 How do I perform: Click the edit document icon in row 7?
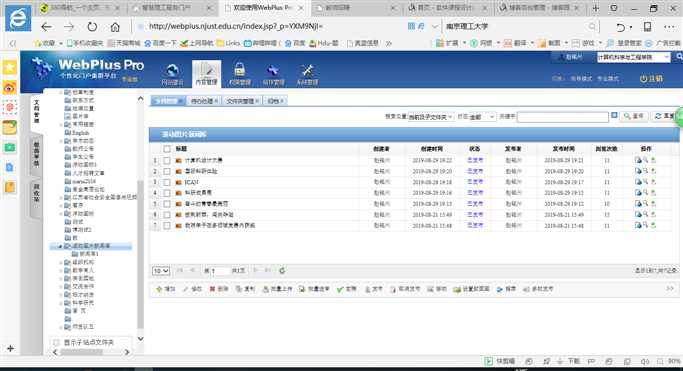[x=638, y=225]
